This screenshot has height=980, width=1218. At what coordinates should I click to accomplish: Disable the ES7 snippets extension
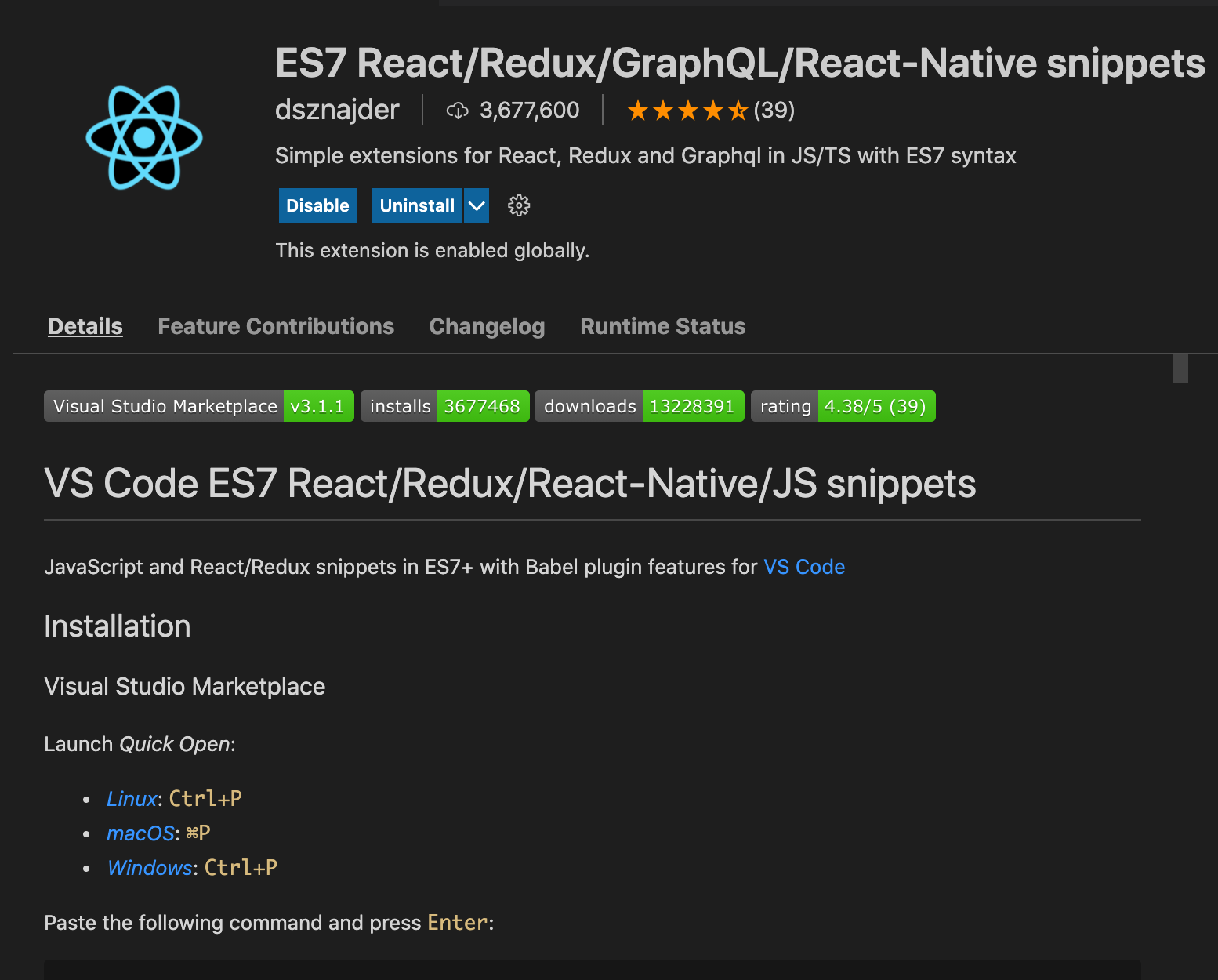[x=318, y=205]
